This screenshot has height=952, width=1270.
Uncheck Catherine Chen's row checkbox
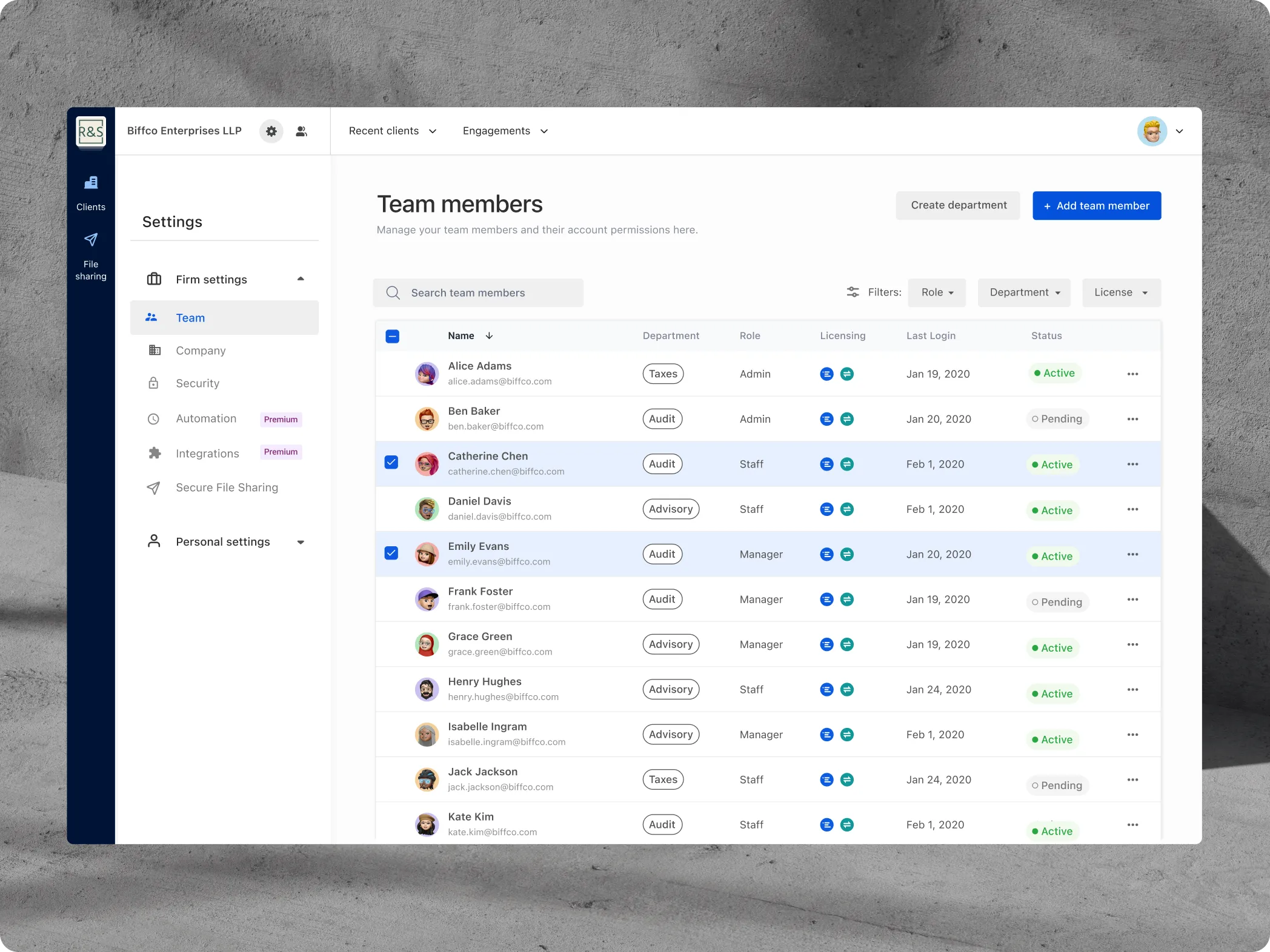[x=392, y=463]
